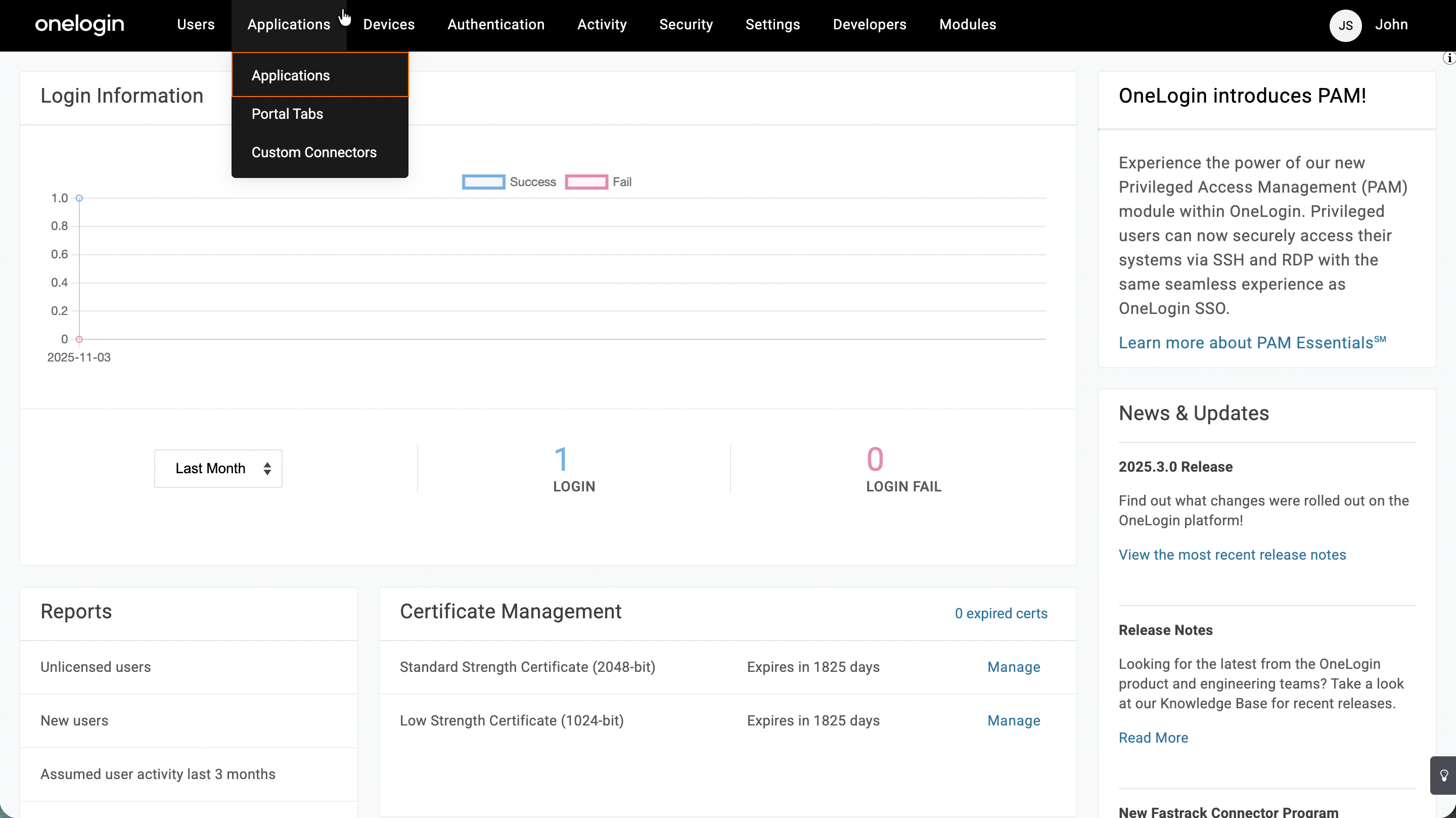Open the Activity menu in the navbar
Viewport: 1456px width, 818px height.
(602, 24)
